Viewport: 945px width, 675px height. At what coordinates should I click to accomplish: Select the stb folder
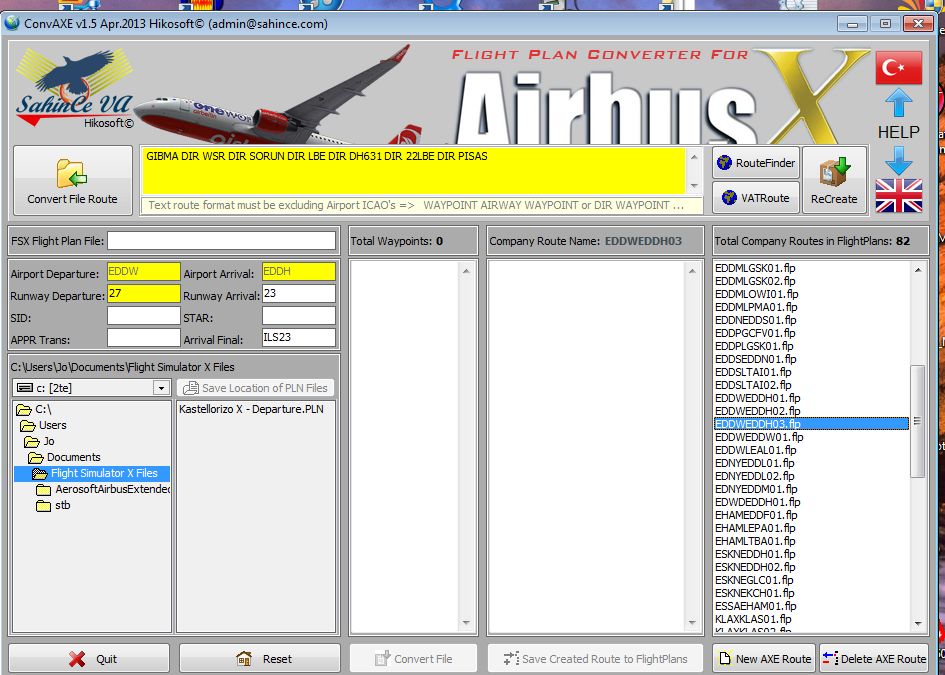click(x=53, y=505)
